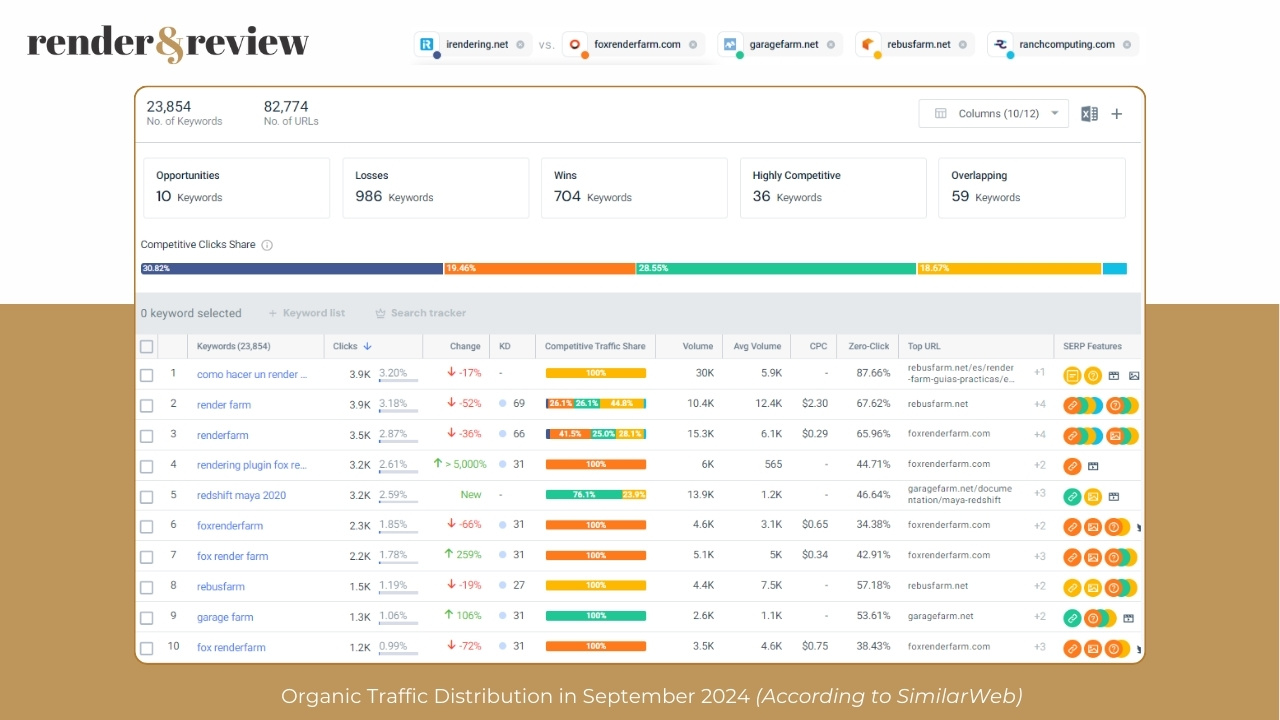Click the image pack icon in redshift maya row
The image size is (1280, 720).
pos(1093,496)
